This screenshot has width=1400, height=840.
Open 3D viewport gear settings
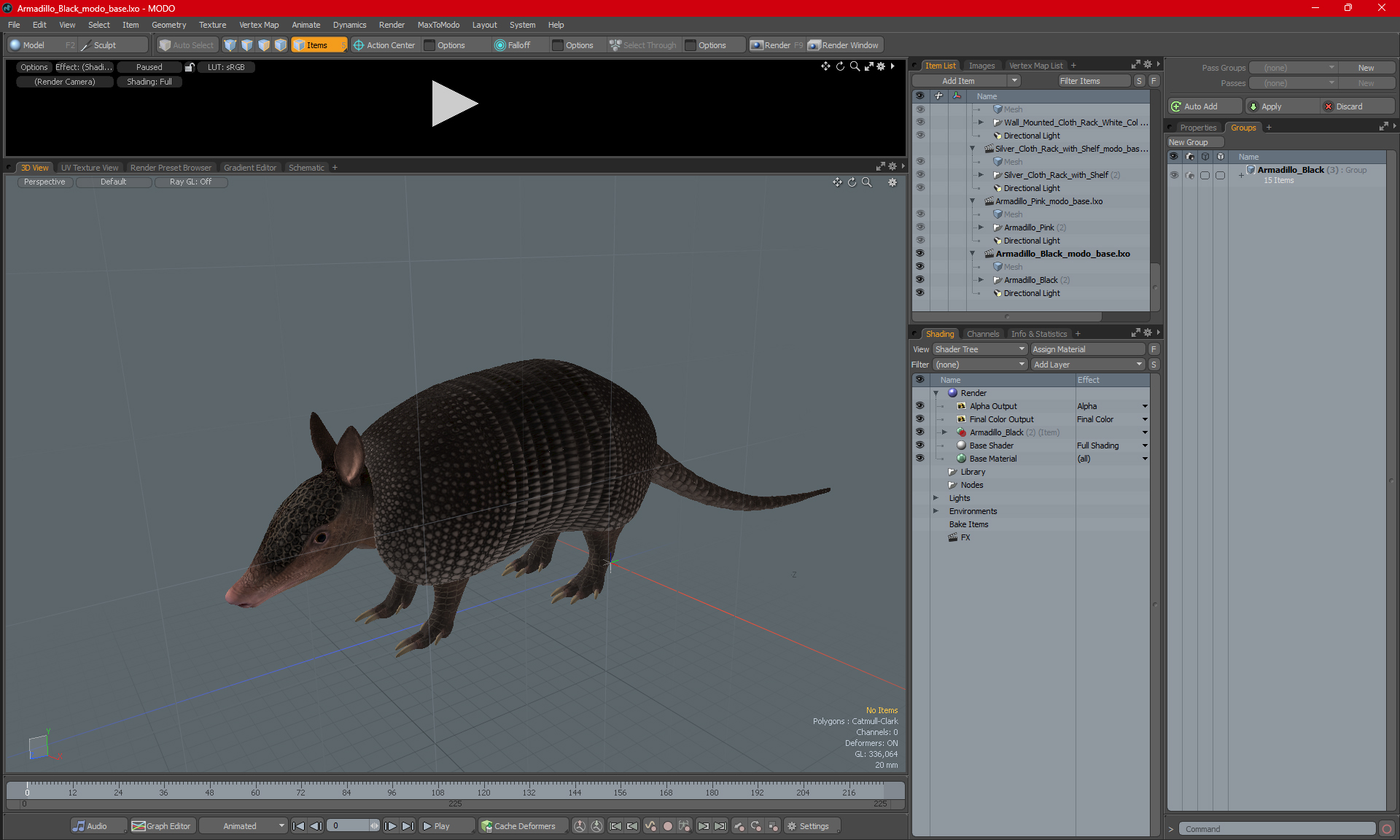click(x=892, y=182)
